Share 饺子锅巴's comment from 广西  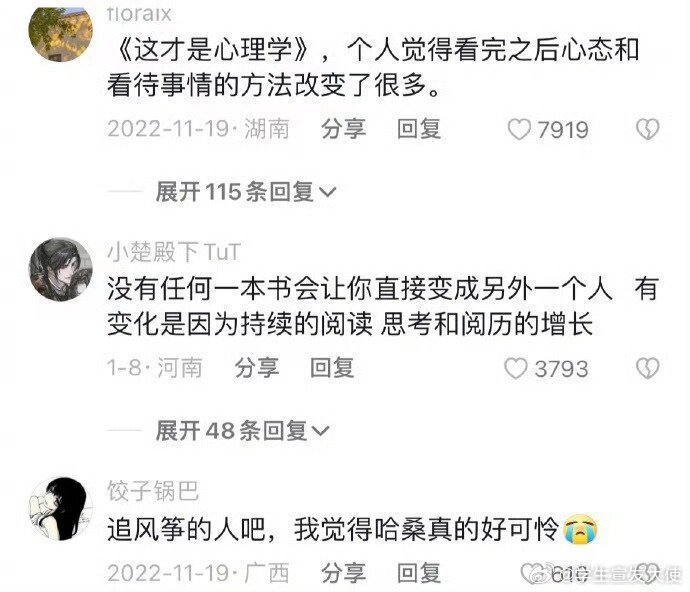344,573
